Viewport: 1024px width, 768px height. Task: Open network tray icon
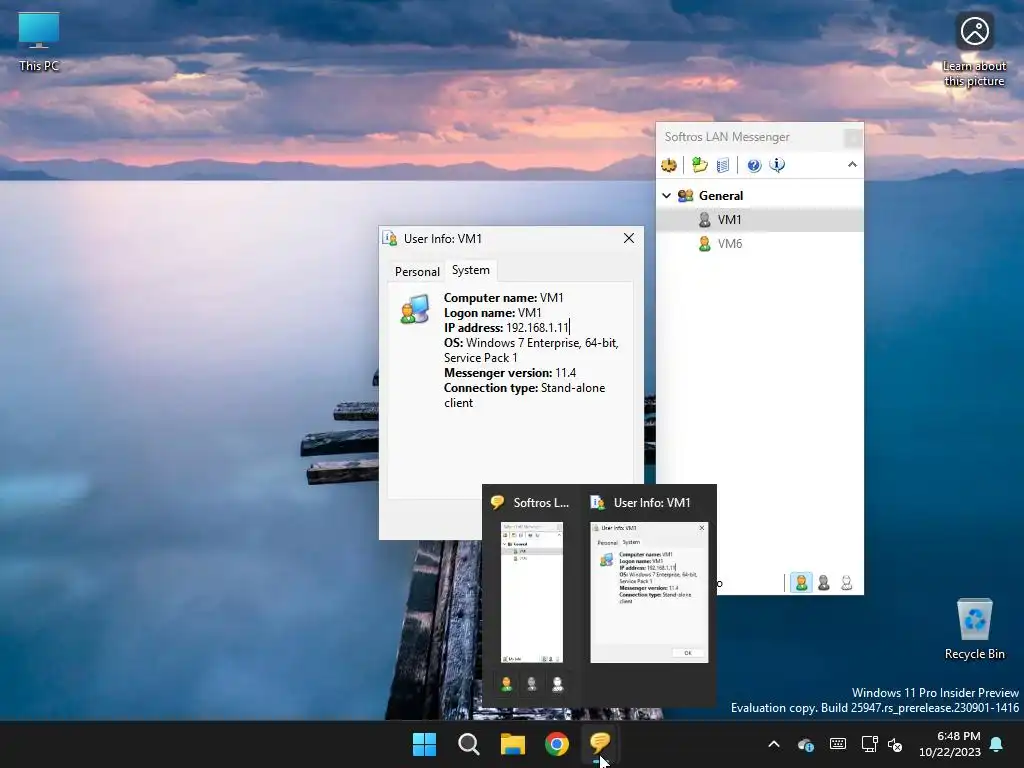[869, 744]
